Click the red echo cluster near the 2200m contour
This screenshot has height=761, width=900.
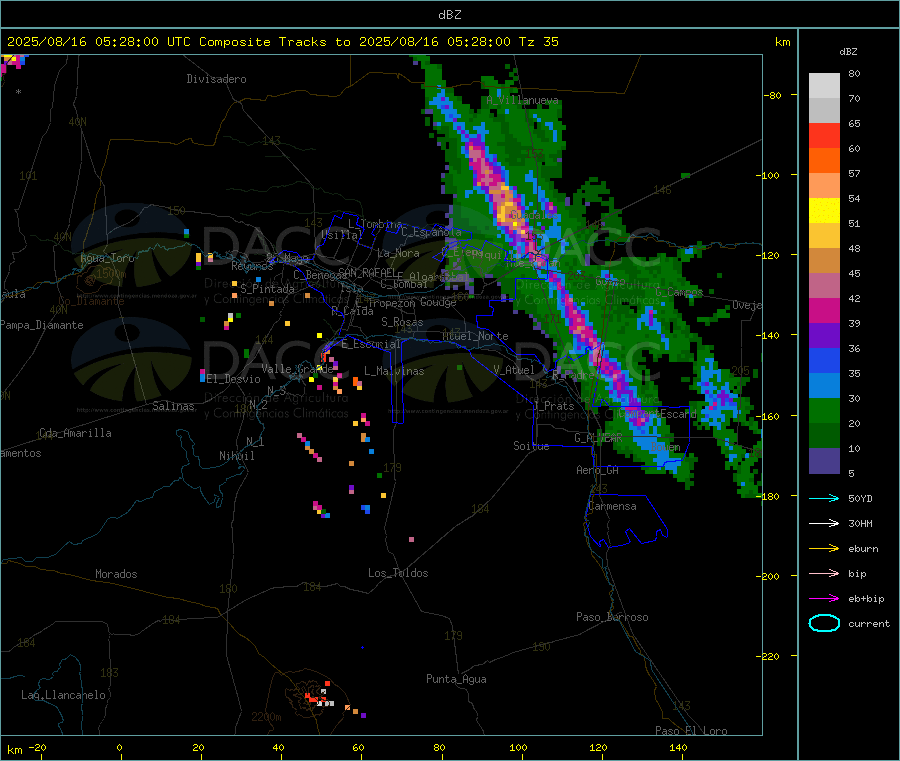317,696
